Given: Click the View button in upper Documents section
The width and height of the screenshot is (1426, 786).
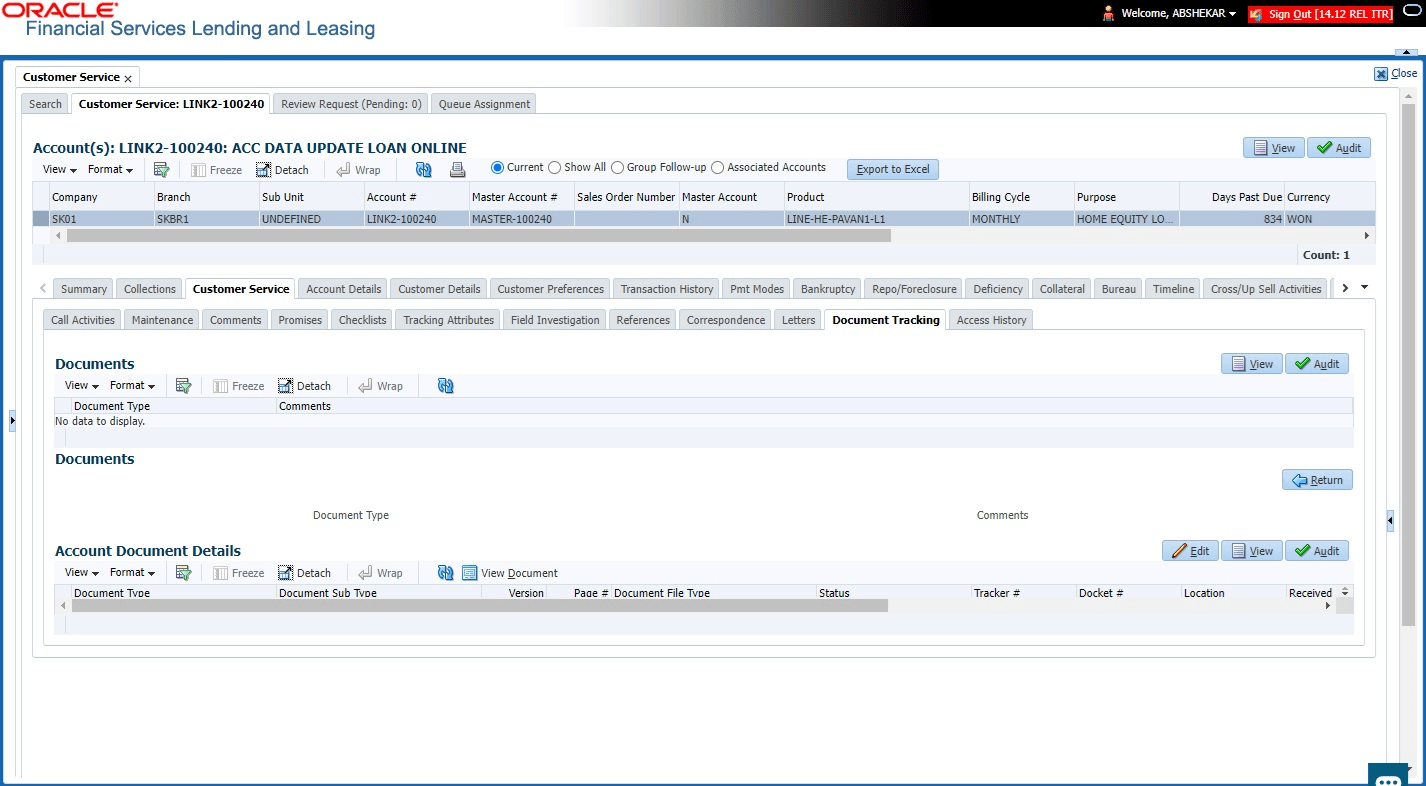Looking at the screenshot, I should (x=1251, y=364).
